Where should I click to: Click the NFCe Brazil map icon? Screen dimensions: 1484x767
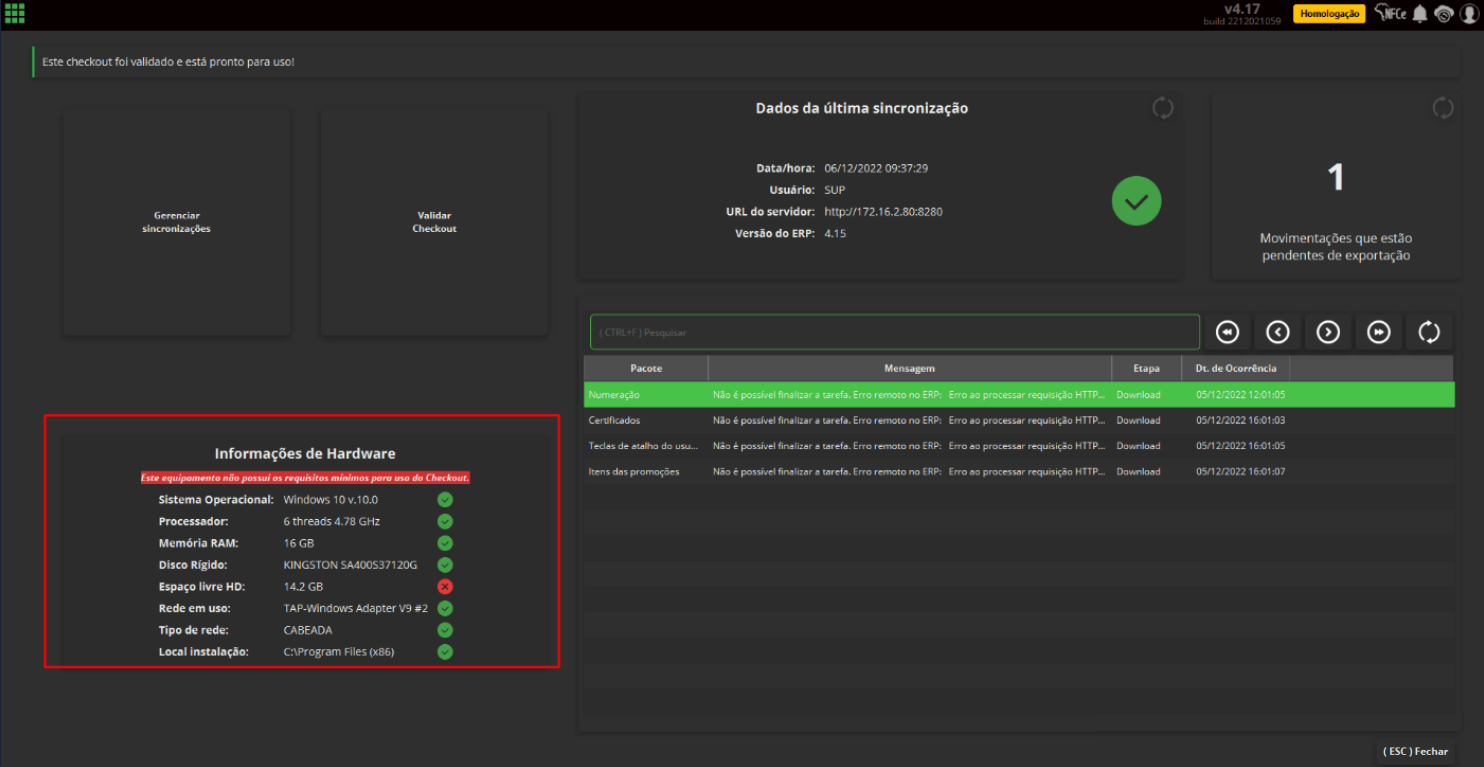pyautogui.click(x=1389, y=13)
